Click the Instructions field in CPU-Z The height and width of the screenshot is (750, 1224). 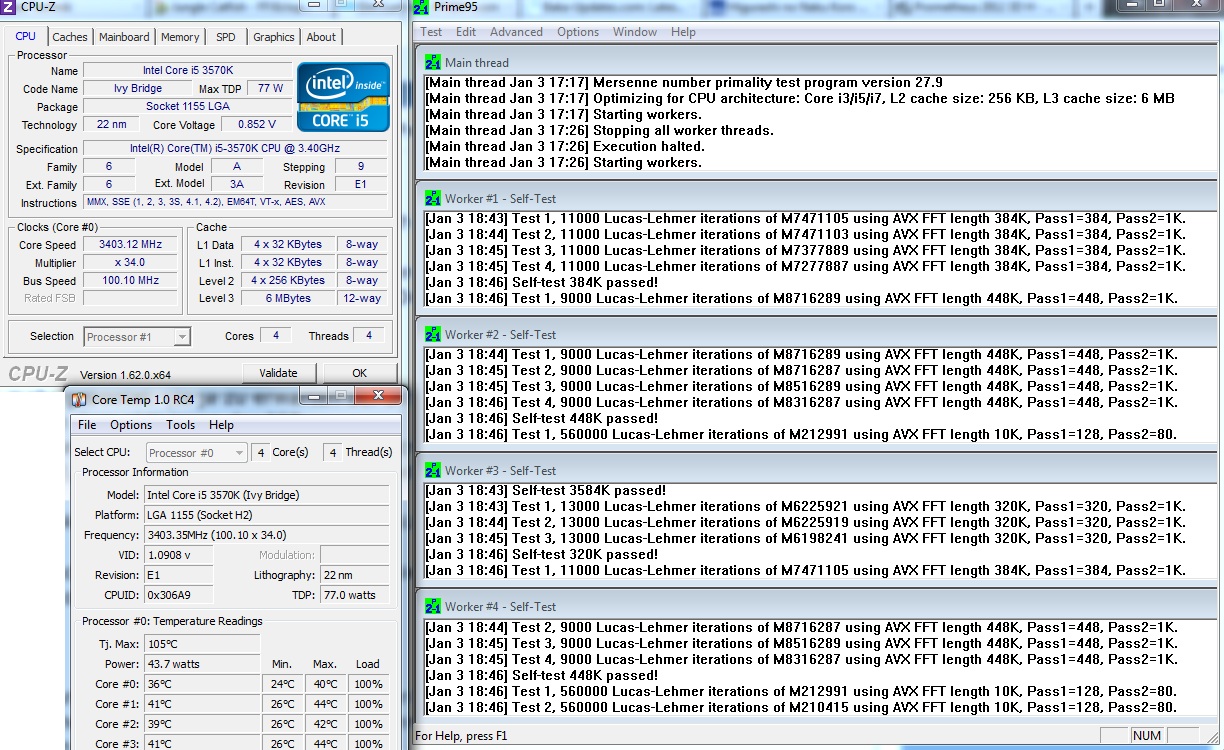tap(236, 203)
